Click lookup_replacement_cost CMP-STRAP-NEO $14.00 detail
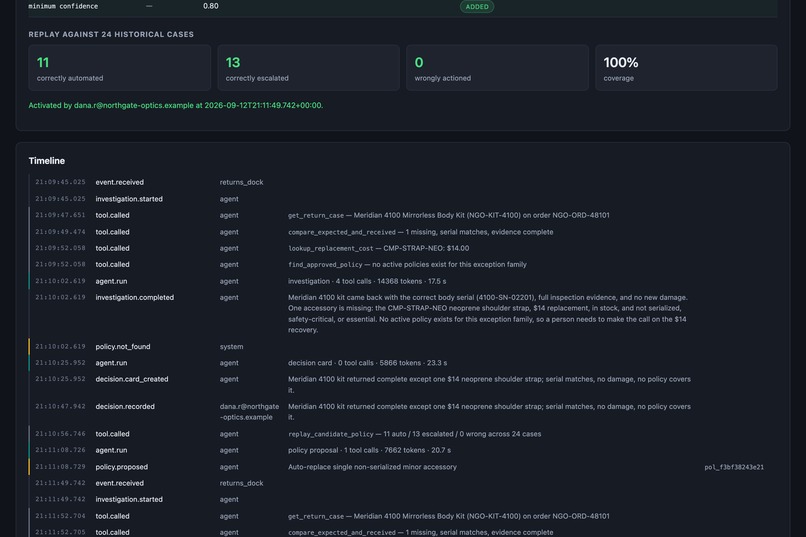 point(378,248)
